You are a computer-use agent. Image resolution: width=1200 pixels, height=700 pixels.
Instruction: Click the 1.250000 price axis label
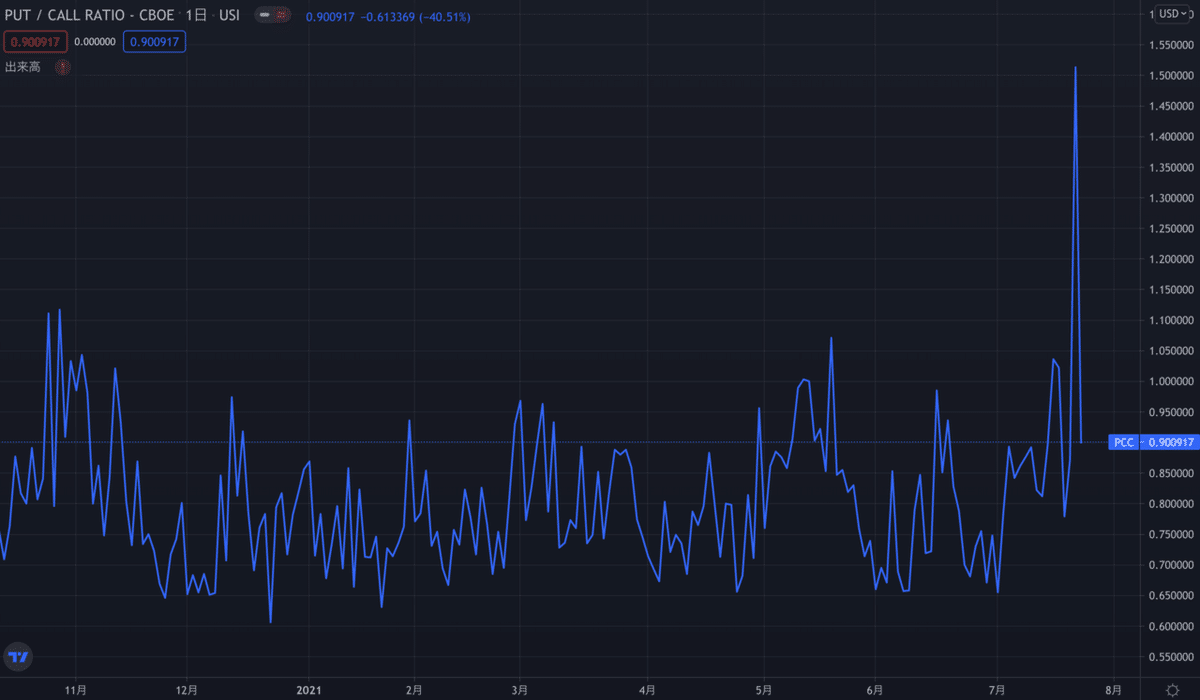[1172, 229]
